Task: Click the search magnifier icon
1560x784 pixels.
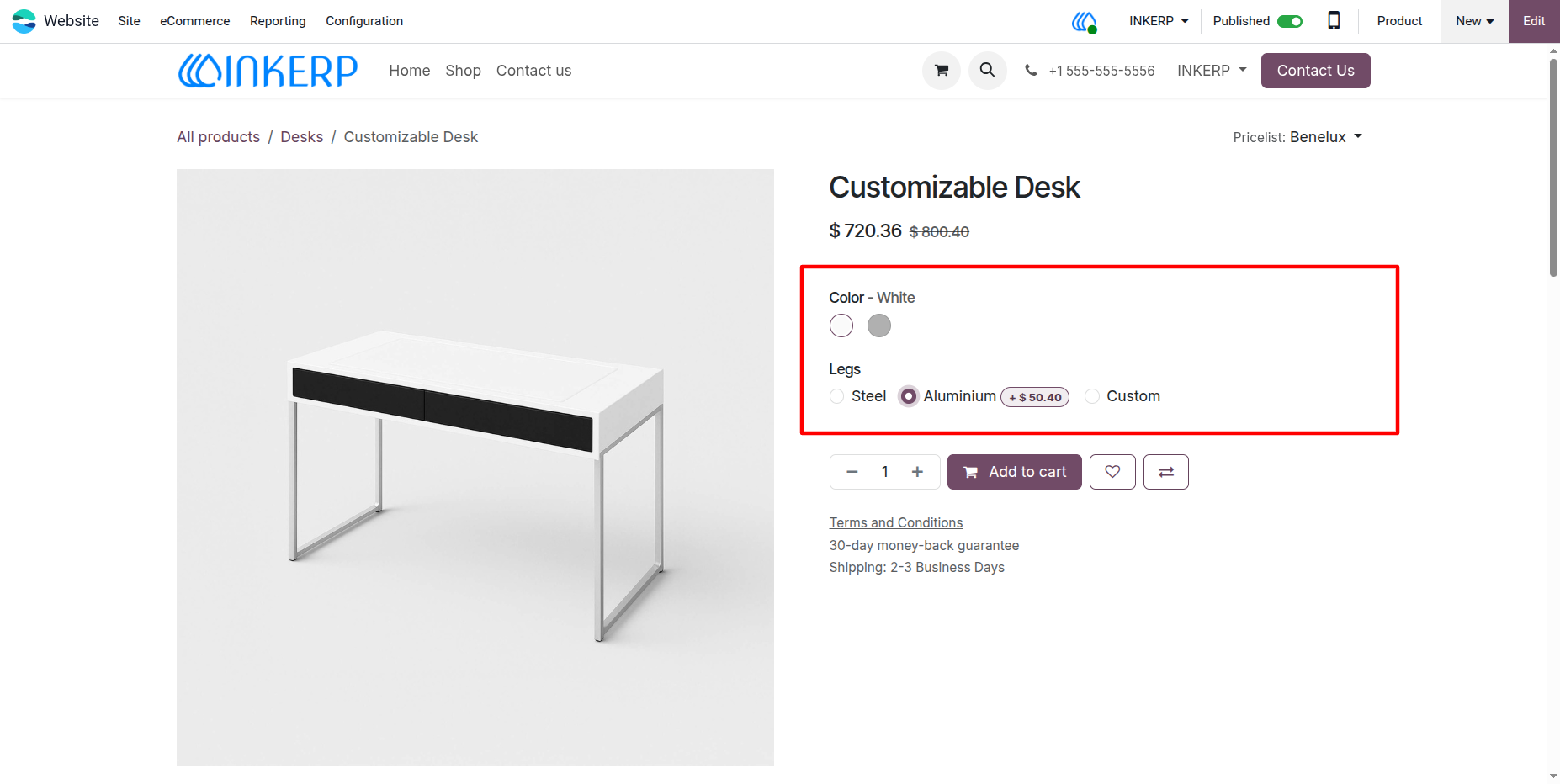Action: point(988,71)
